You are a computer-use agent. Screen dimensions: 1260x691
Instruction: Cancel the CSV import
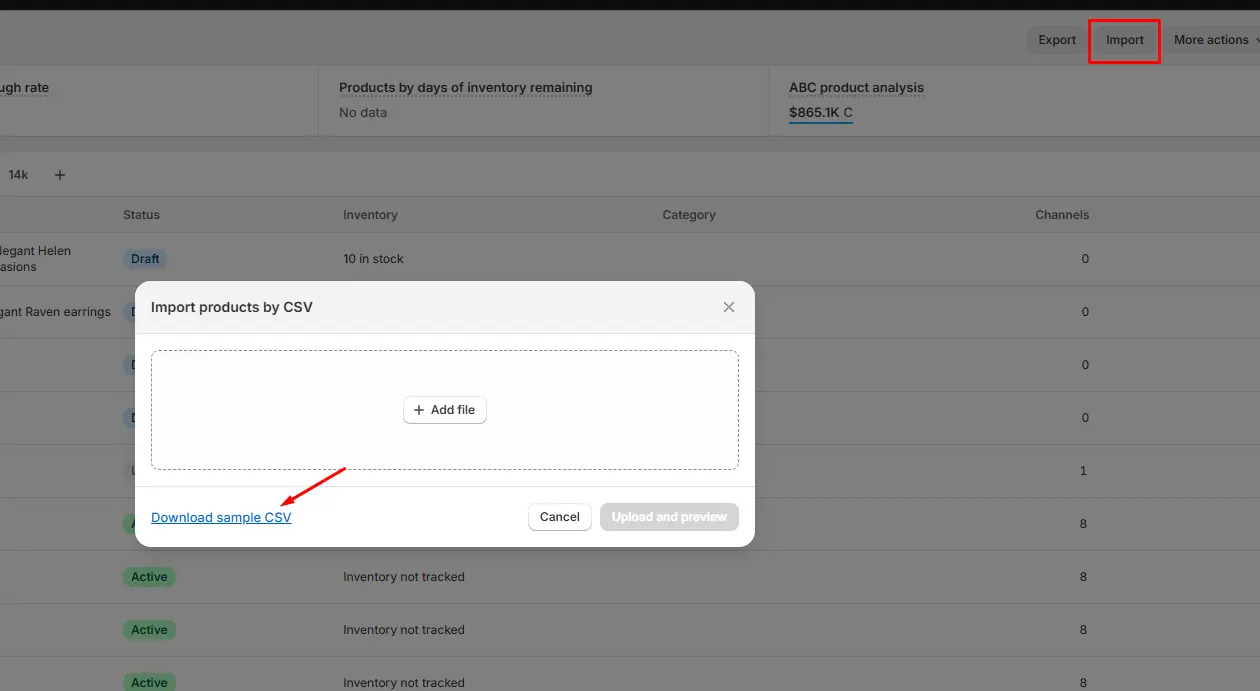[559, 517]
